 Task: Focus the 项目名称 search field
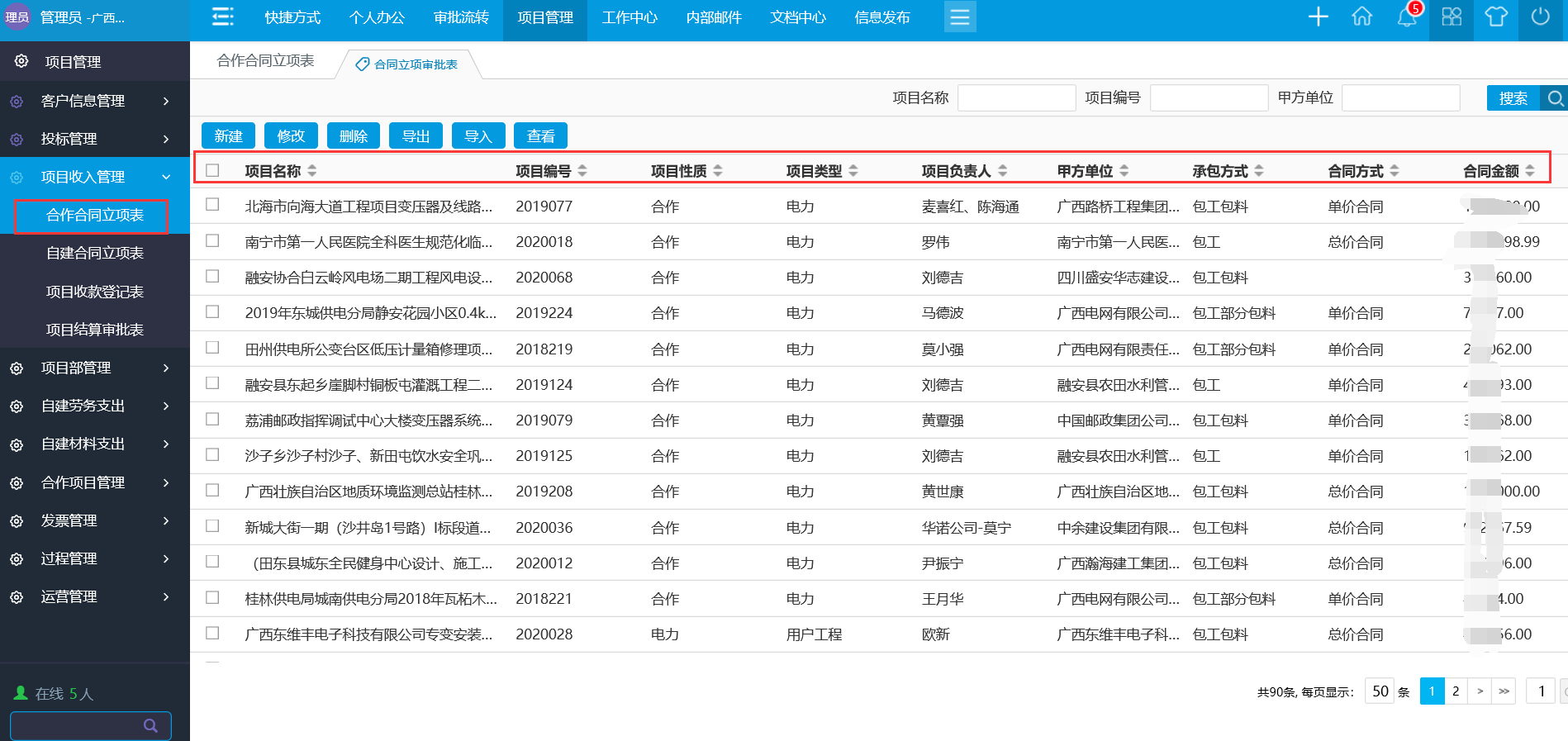pyautogui.click(x=1016, y=97)
